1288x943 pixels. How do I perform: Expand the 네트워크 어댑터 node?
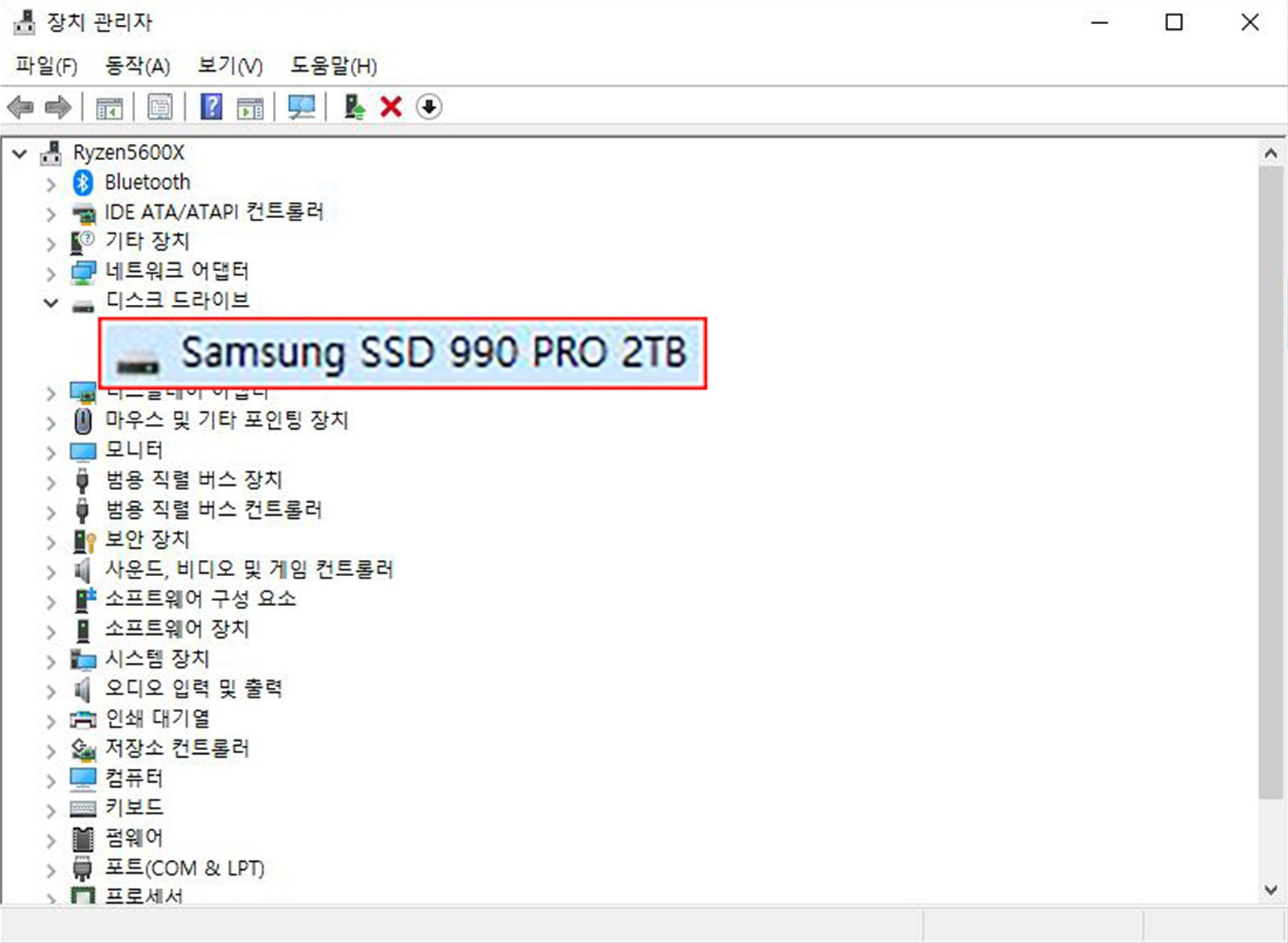(x=51, y=274)
